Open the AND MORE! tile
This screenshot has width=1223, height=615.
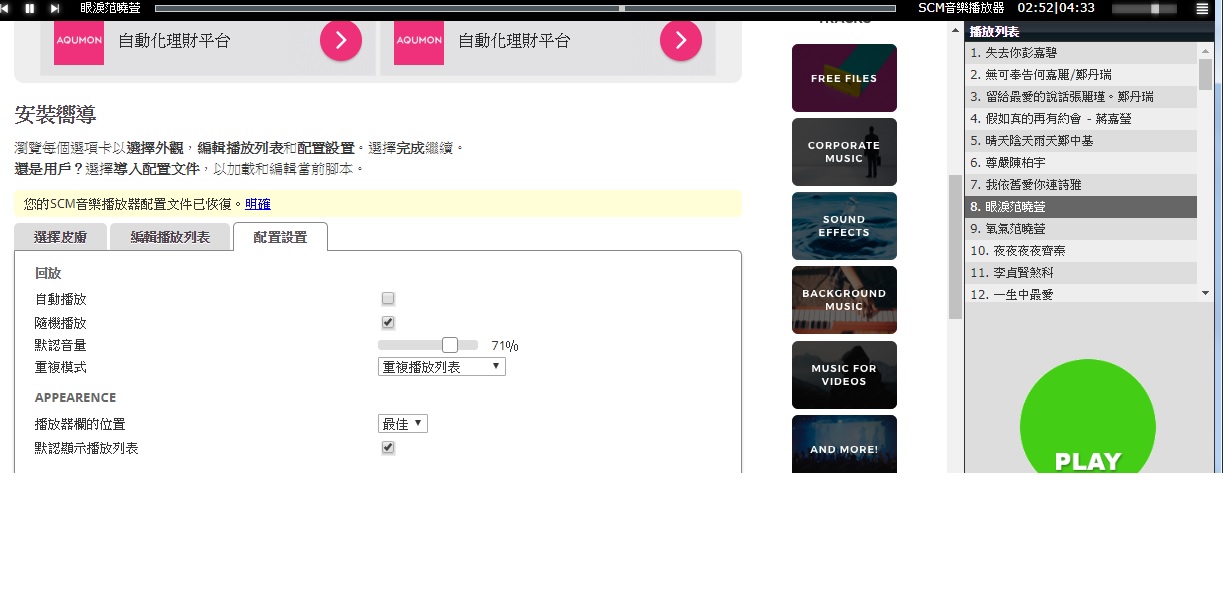point(844,444)
